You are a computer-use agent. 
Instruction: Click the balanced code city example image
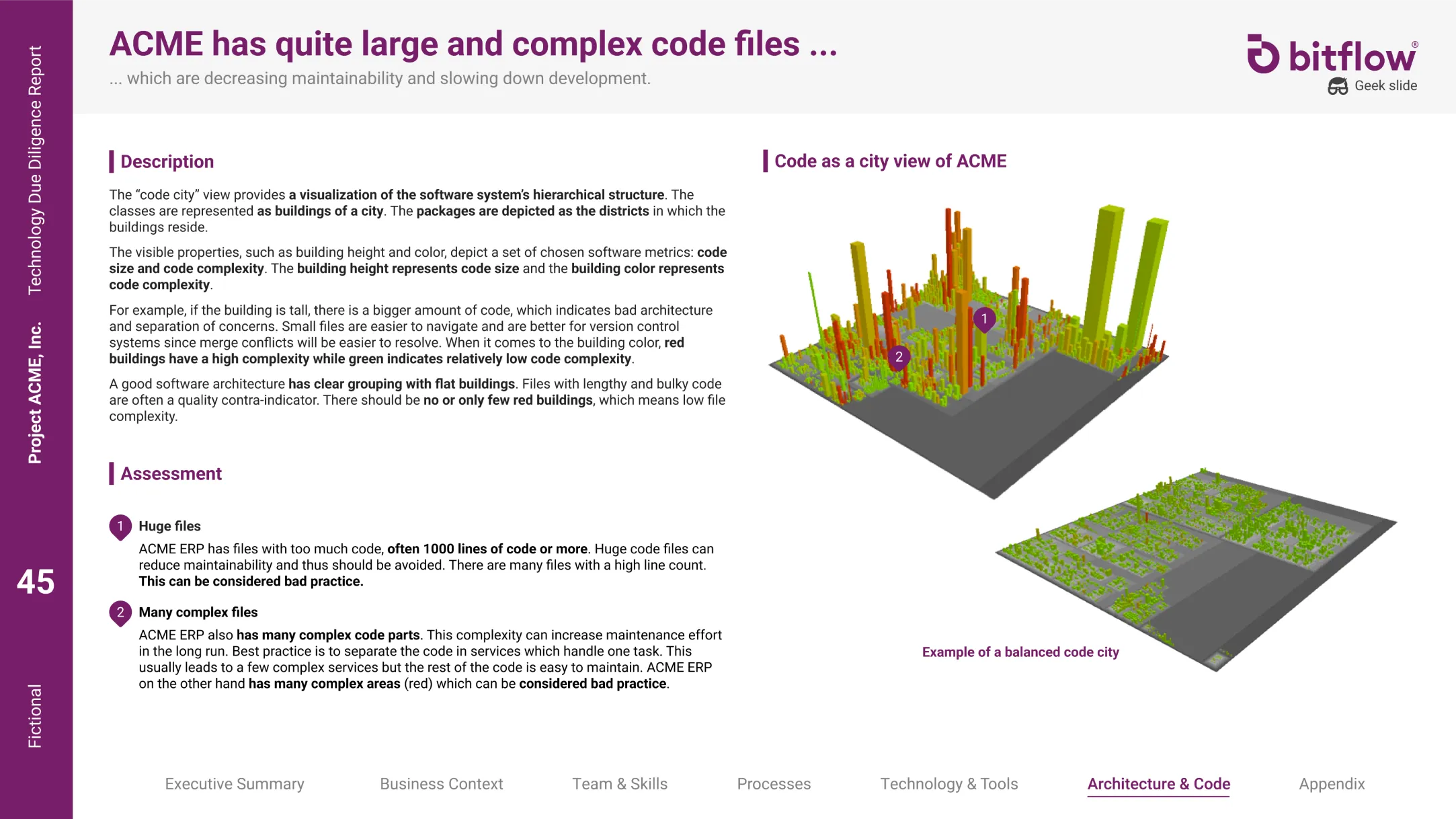pyautogui.click(x=1197, y=568)
